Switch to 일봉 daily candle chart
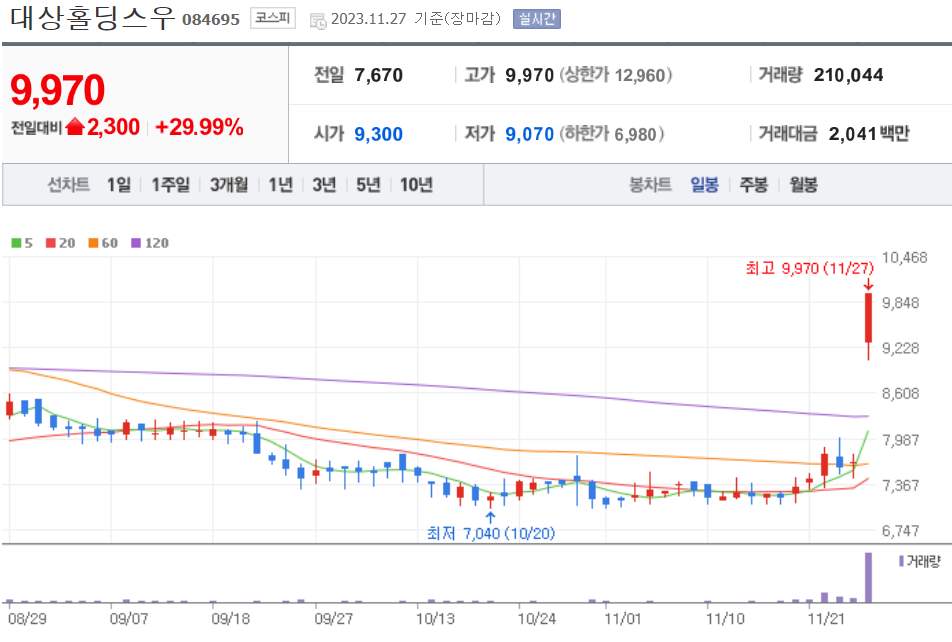 click(x=704, y=185)
